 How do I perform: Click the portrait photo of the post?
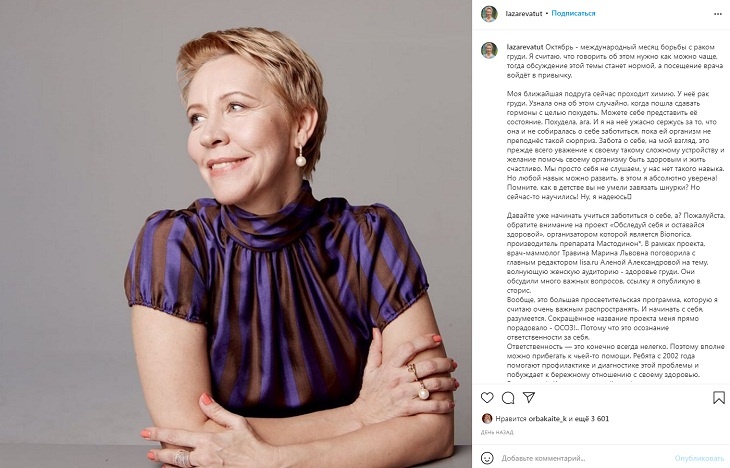pos(235,234)
